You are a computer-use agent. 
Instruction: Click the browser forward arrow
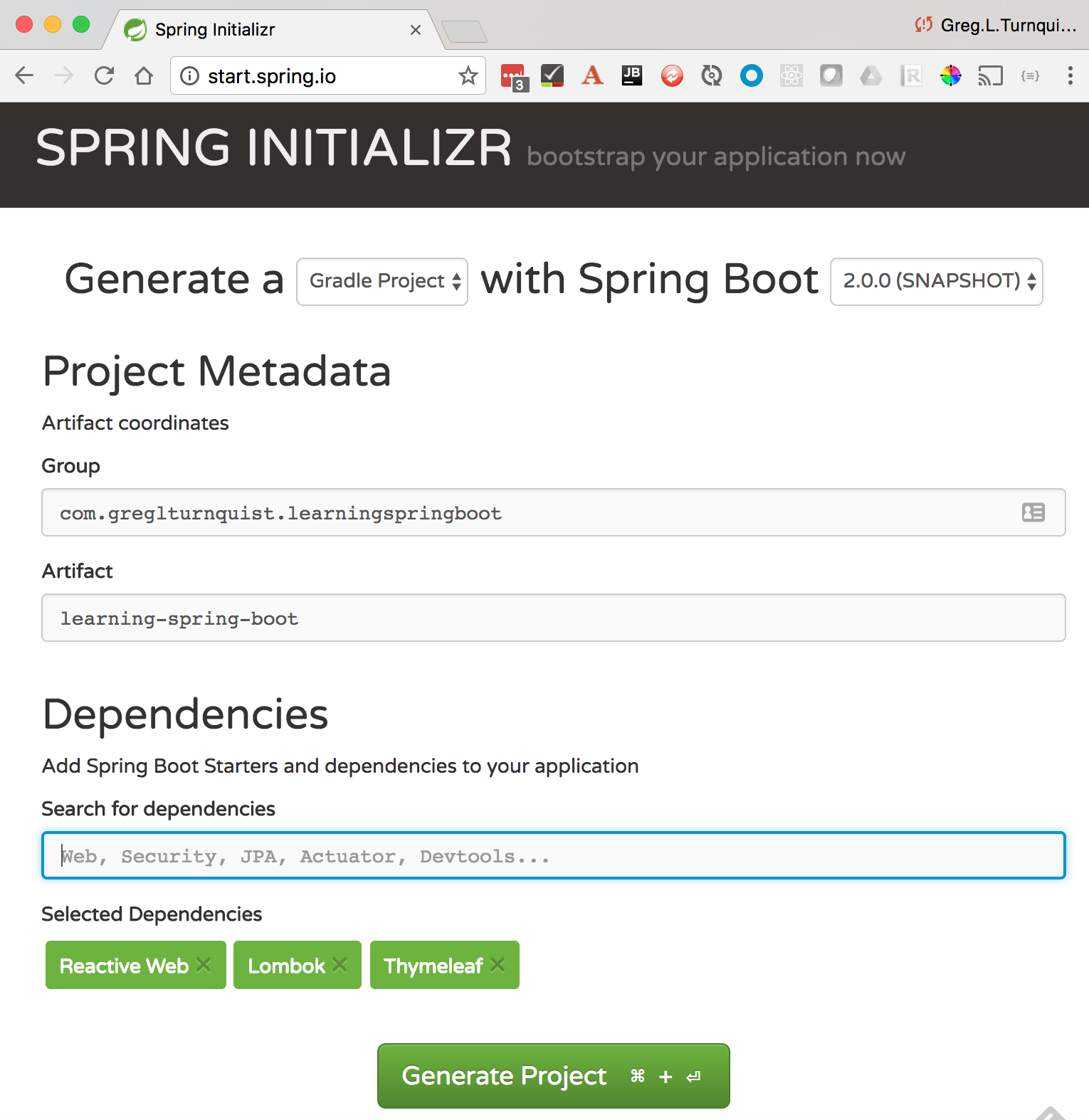click(64, 75)
